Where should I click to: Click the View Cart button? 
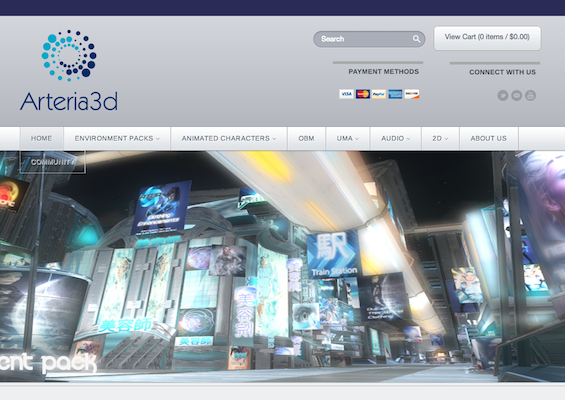487,37
